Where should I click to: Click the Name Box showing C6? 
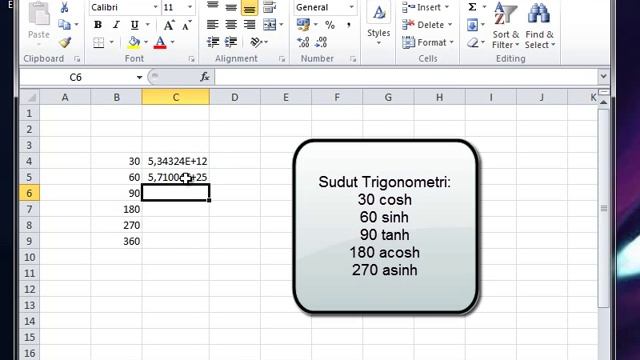point(76,77)
